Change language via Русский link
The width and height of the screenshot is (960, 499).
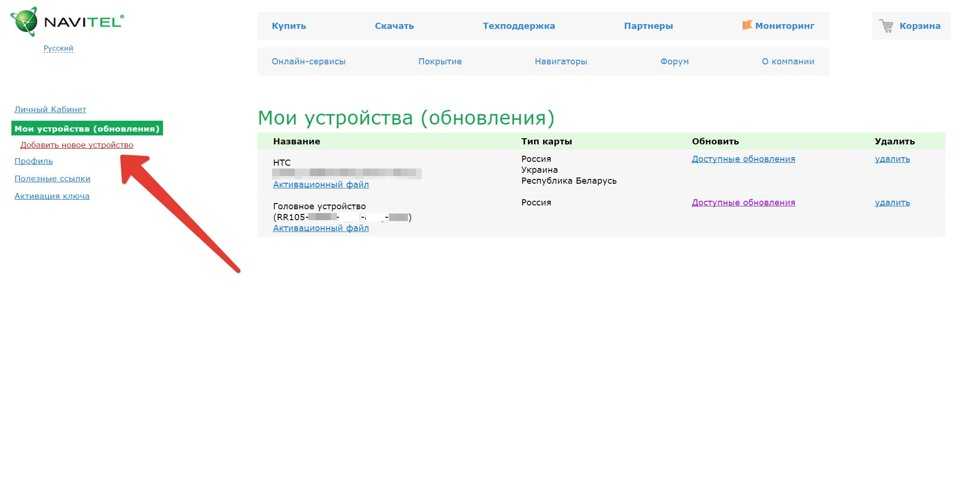[x=58, y=48]
